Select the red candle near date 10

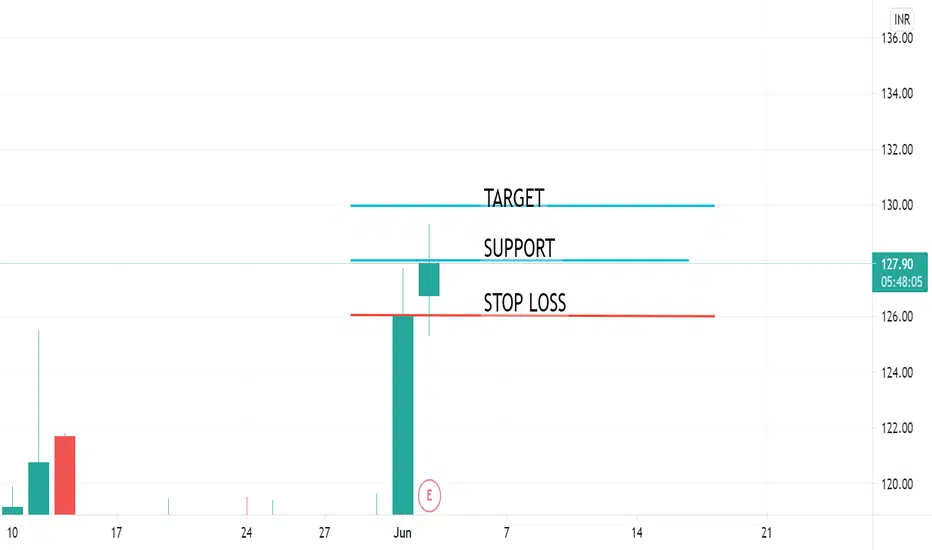tap(65, 474)
